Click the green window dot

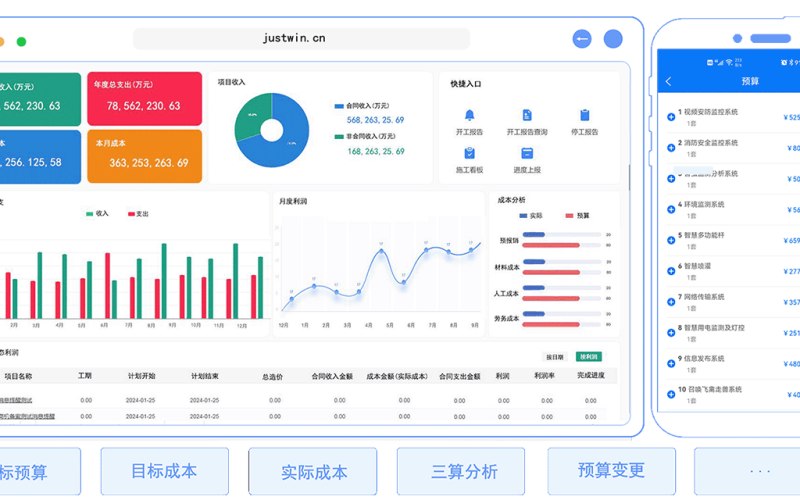pyautogui.click(x=21, y=42)
